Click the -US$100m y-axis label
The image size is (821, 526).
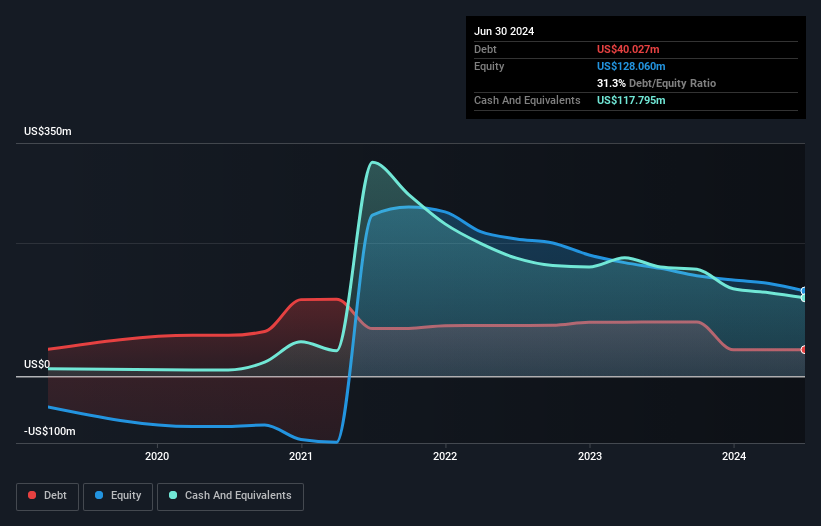[x=50, y=431]
